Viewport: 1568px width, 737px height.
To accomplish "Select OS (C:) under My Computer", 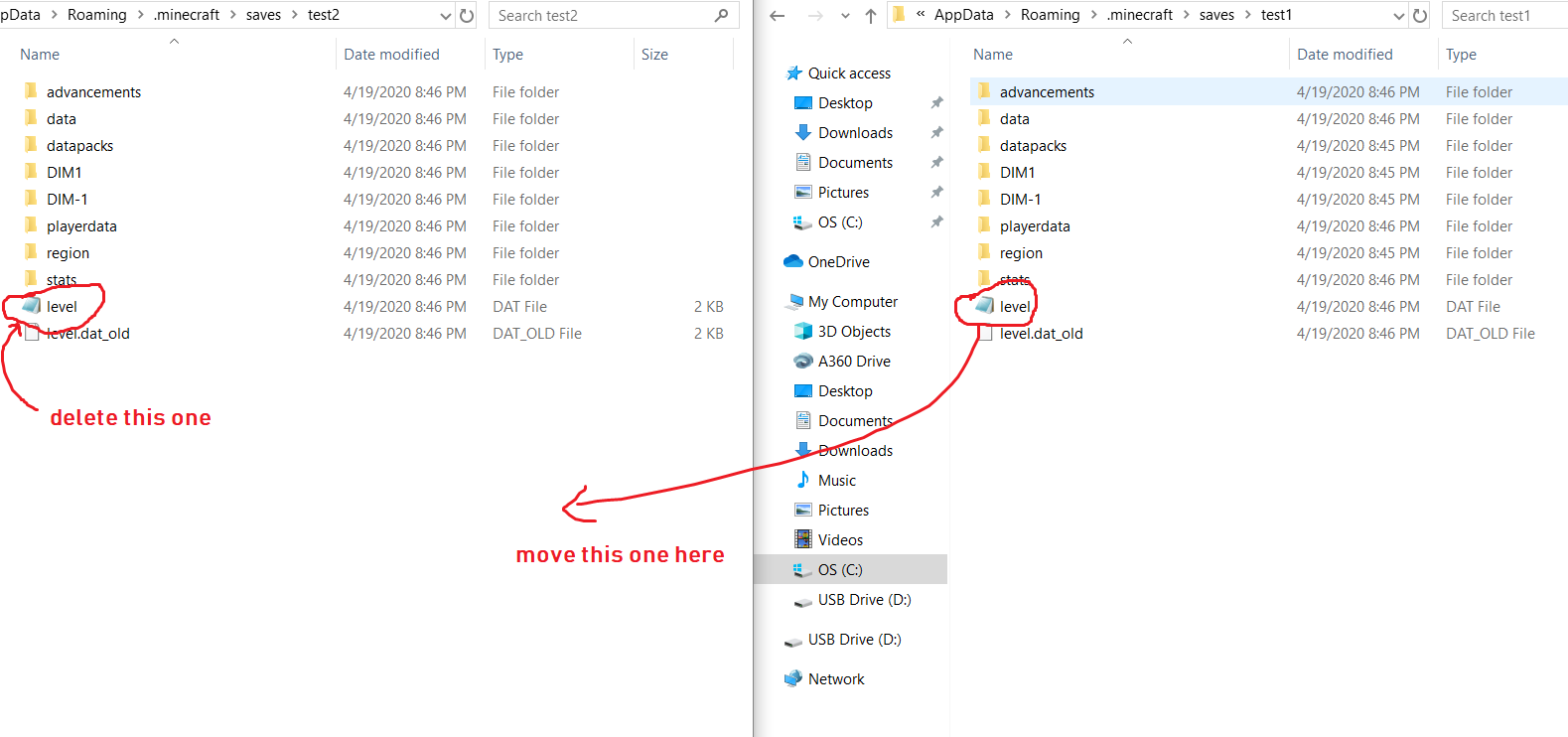I will (840, 569).
